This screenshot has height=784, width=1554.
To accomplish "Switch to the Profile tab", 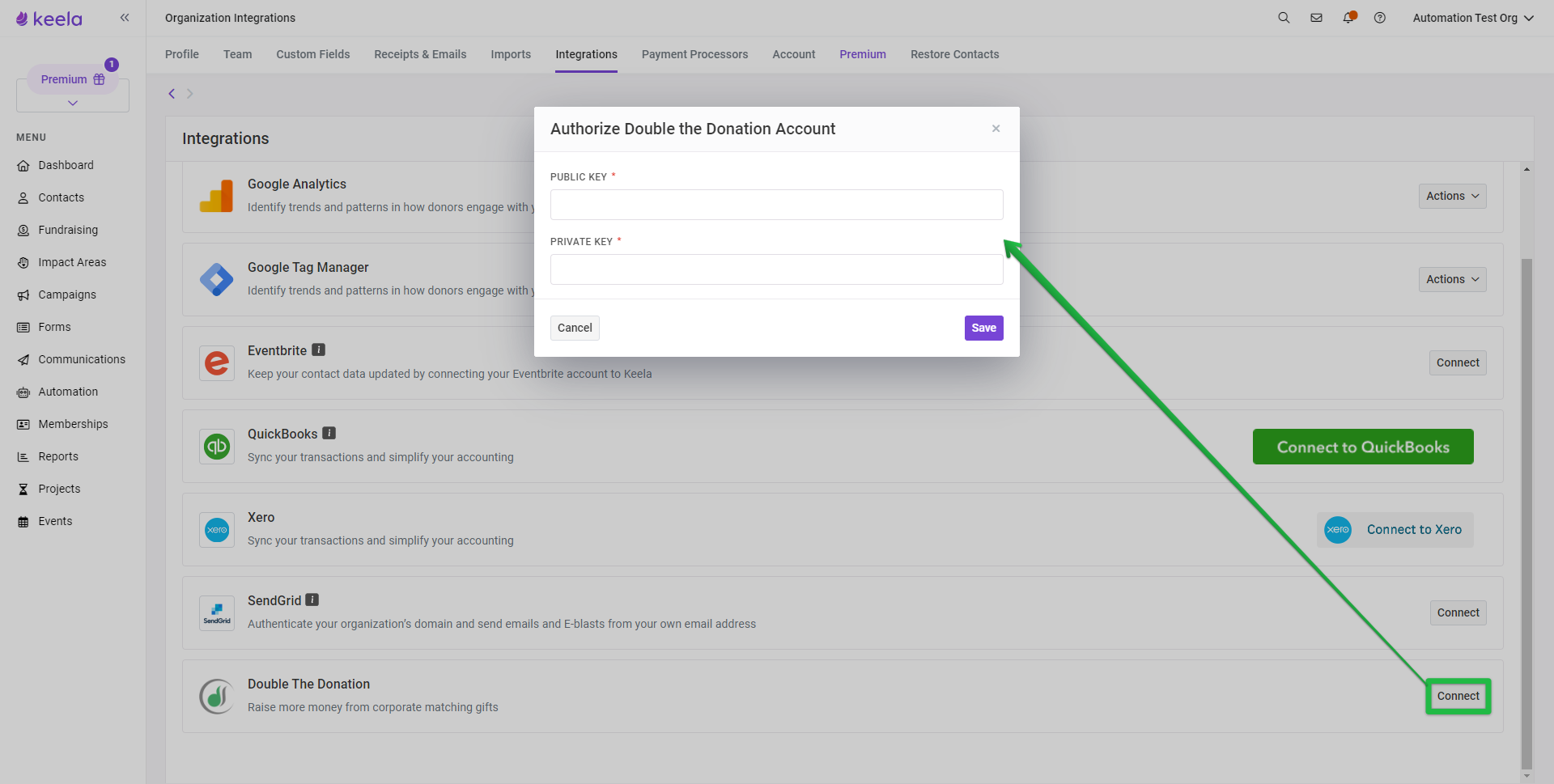I will tap(182, 54).
